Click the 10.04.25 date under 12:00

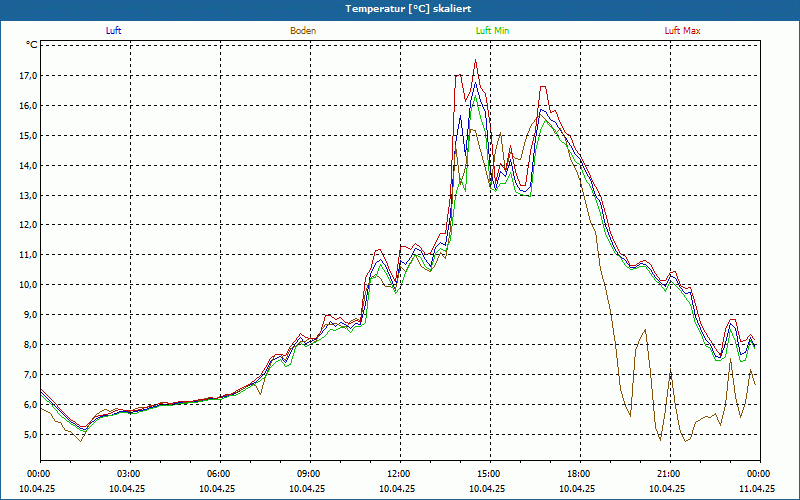pyautogui.click(x=396, y=488)
